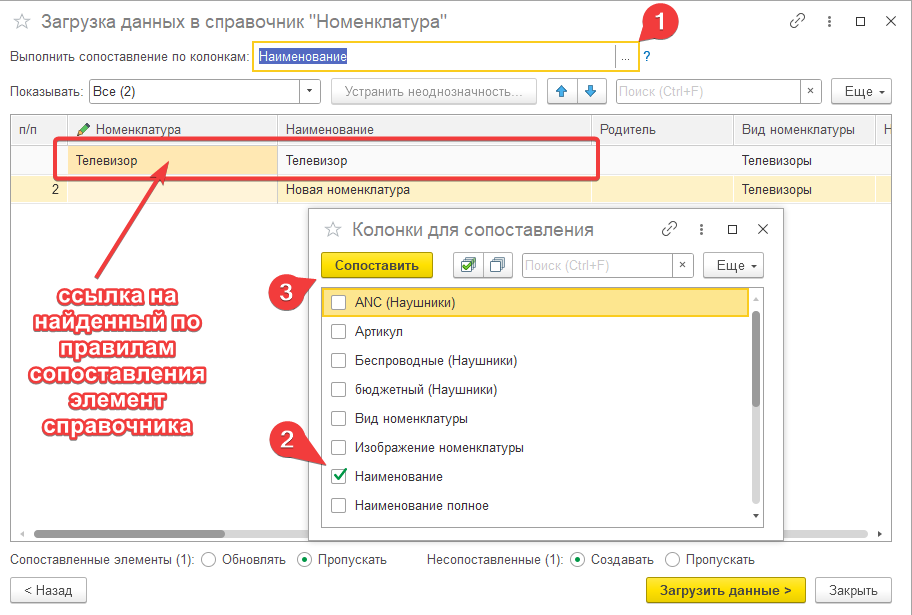
Task: Uncheck the Наименование checkbox
Action: pyautogui.click(x=339, y=477)
